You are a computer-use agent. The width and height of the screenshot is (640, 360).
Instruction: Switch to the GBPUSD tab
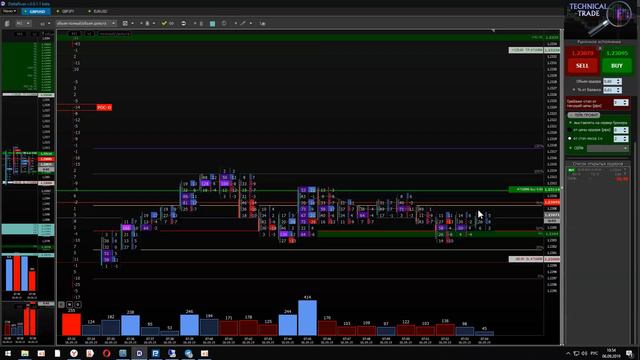[x=36, y=11]
